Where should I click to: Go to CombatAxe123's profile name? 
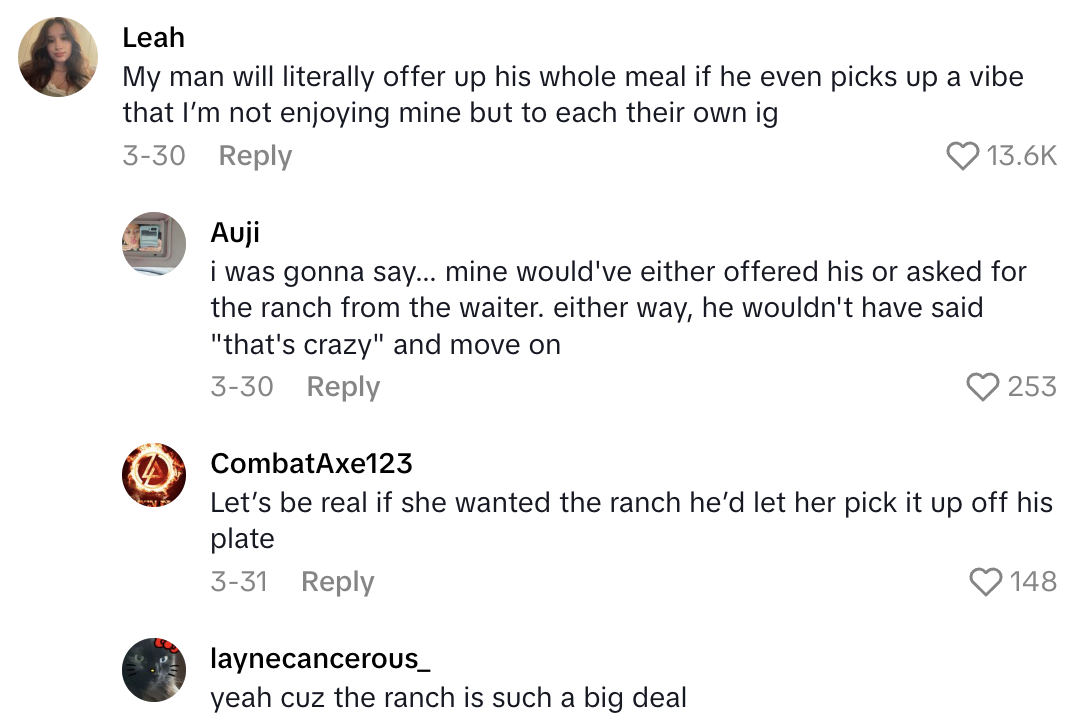(x=311, y=464)
